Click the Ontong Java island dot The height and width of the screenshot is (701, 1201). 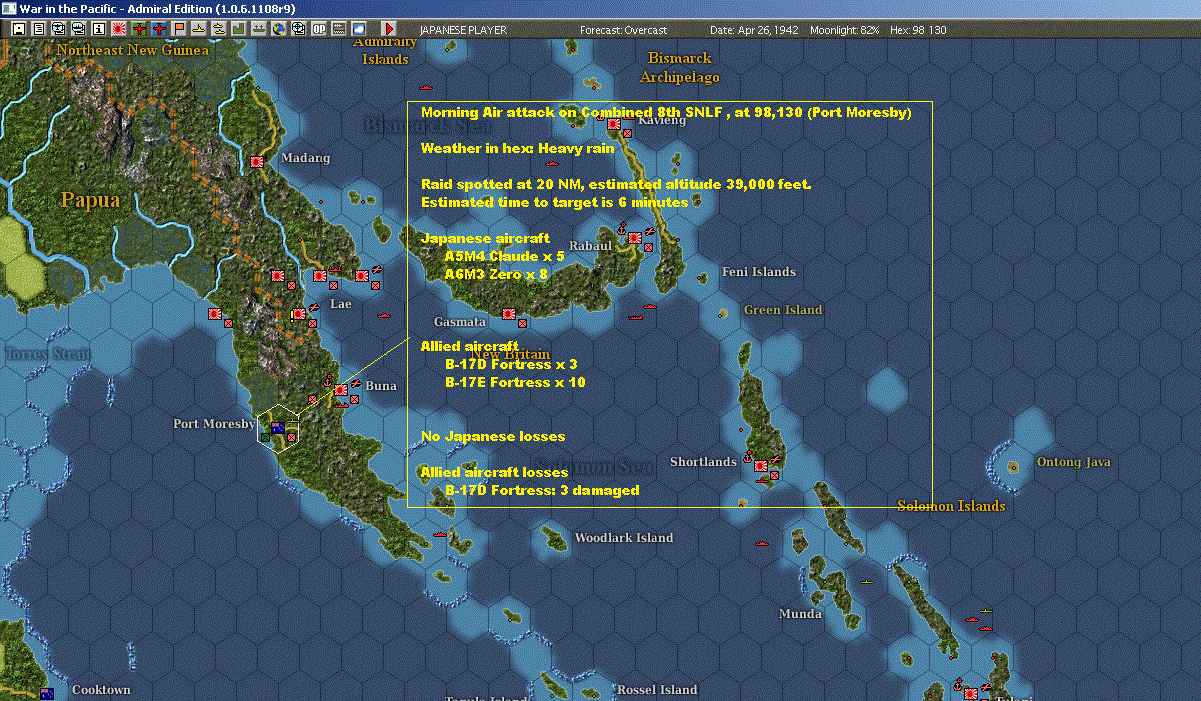(x=1013, y=467)
